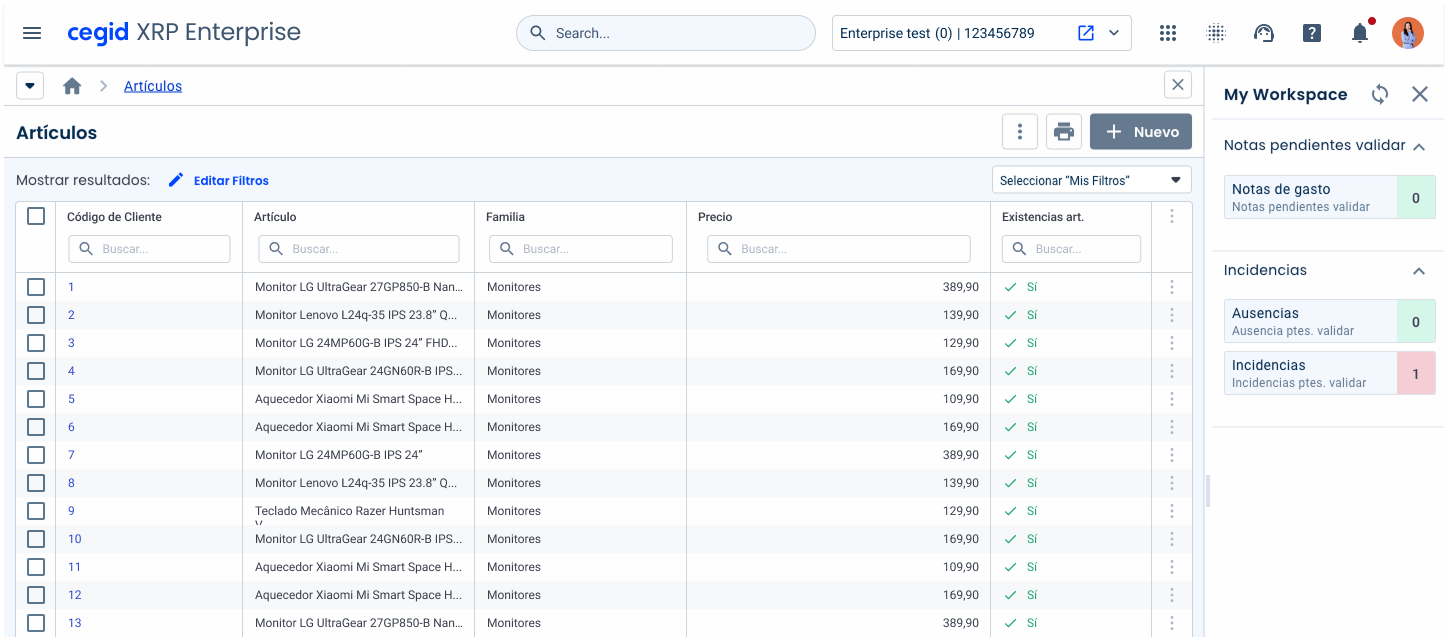Refresh My Workspace panel

click(x=1380, y=94)
